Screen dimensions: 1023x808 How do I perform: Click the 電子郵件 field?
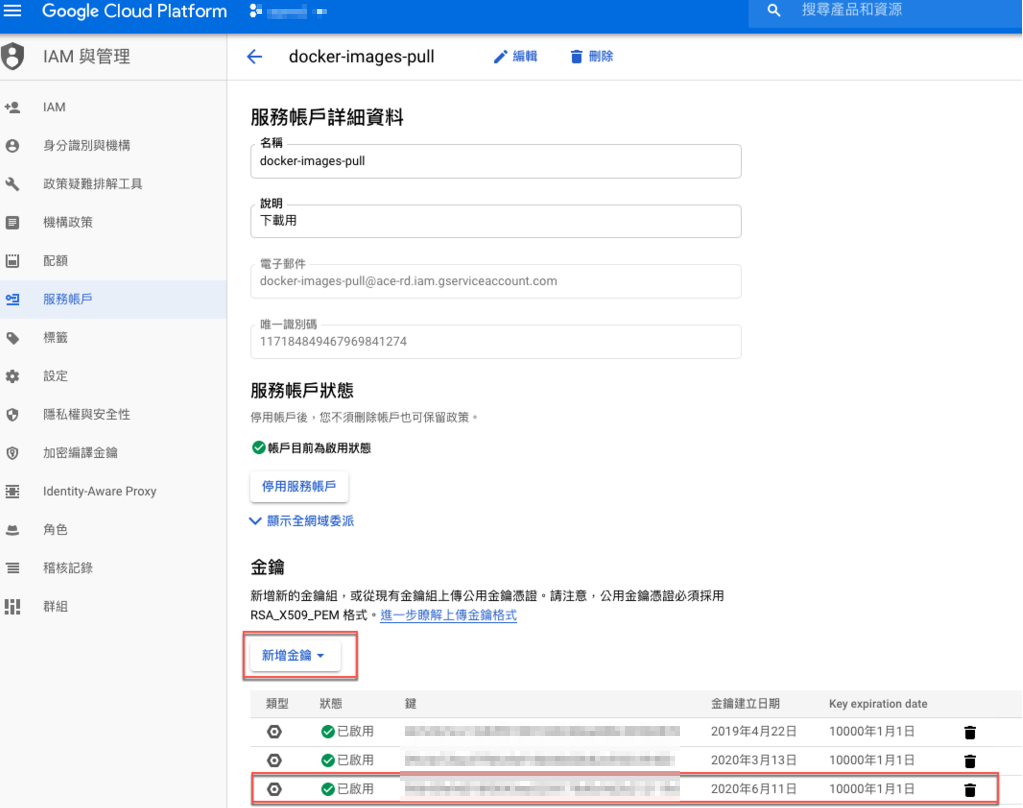[496, 281]
